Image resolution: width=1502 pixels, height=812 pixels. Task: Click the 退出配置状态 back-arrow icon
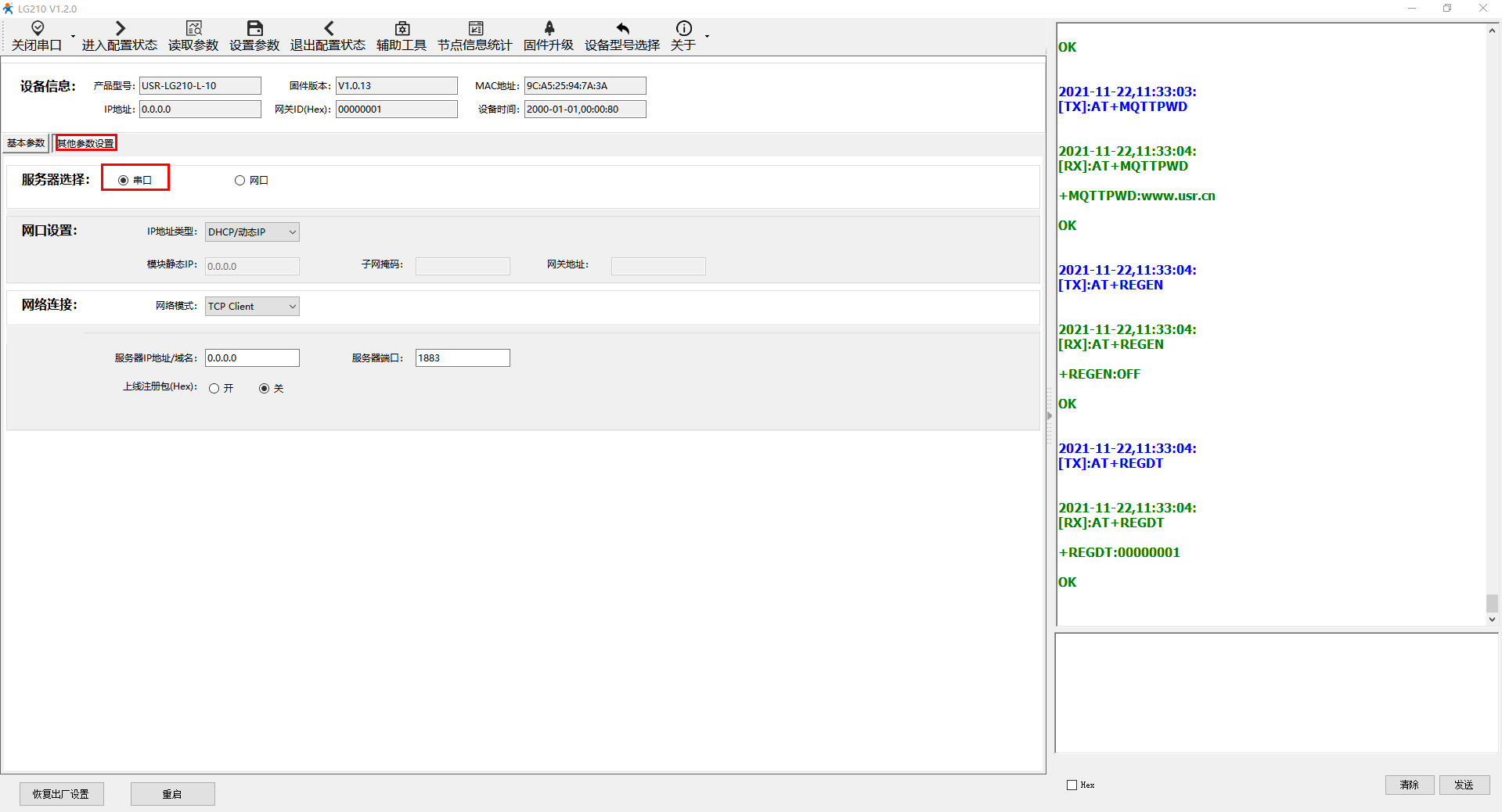pyautogui.click(x=328, y=29)
